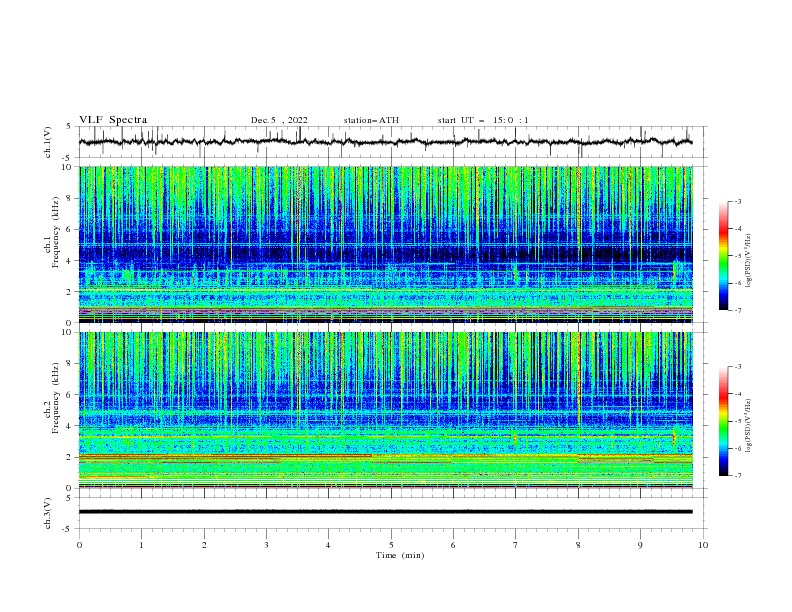This screenshot has height=612, width=792.
Task: Click time axis tick label "4"
Action: [x=329, y=545]
